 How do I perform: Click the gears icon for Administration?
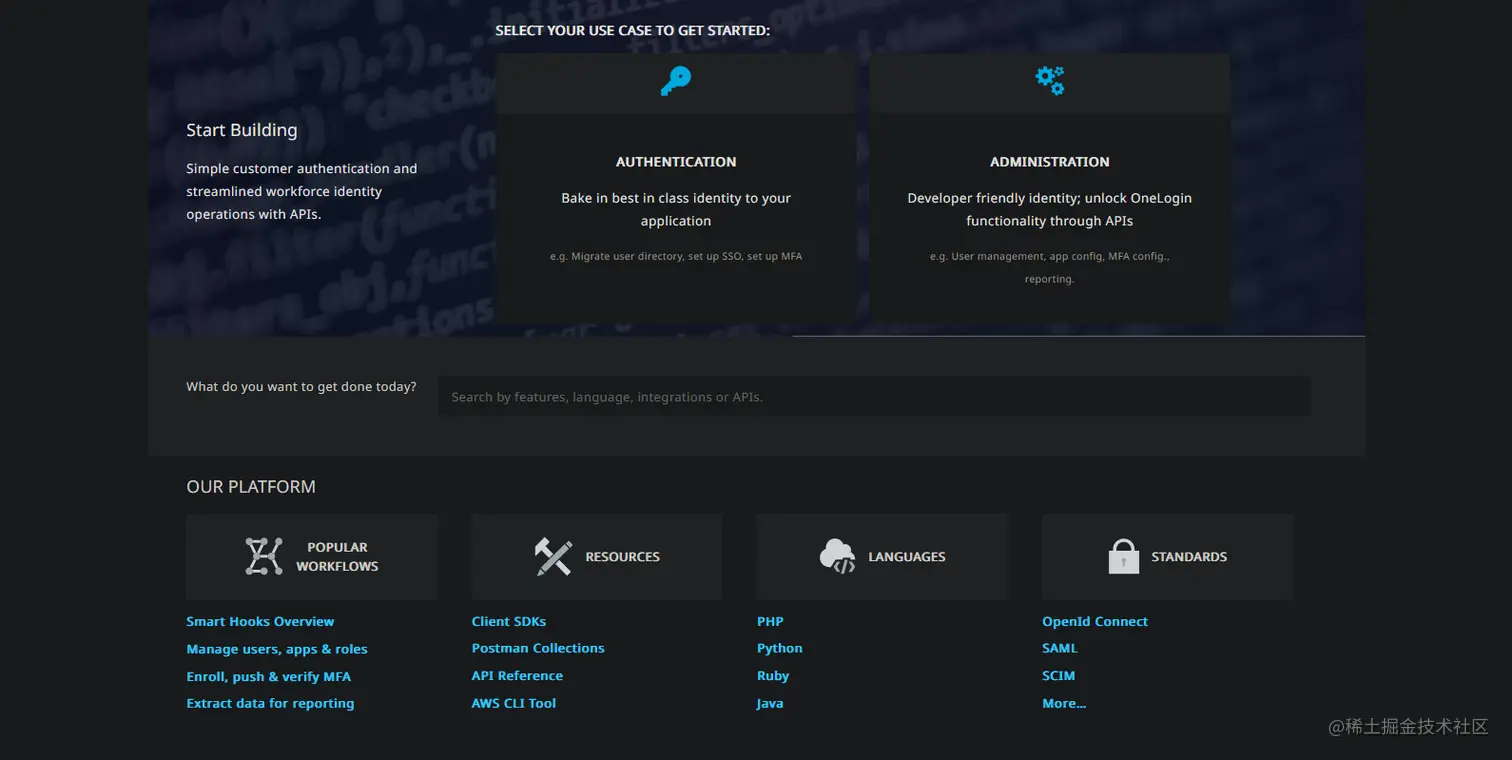point(1050,81)
